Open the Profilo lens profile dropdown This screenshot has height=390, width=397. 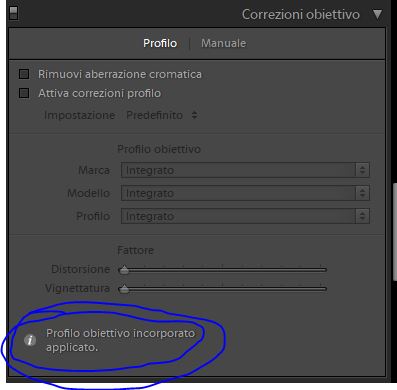pos(245,216)
